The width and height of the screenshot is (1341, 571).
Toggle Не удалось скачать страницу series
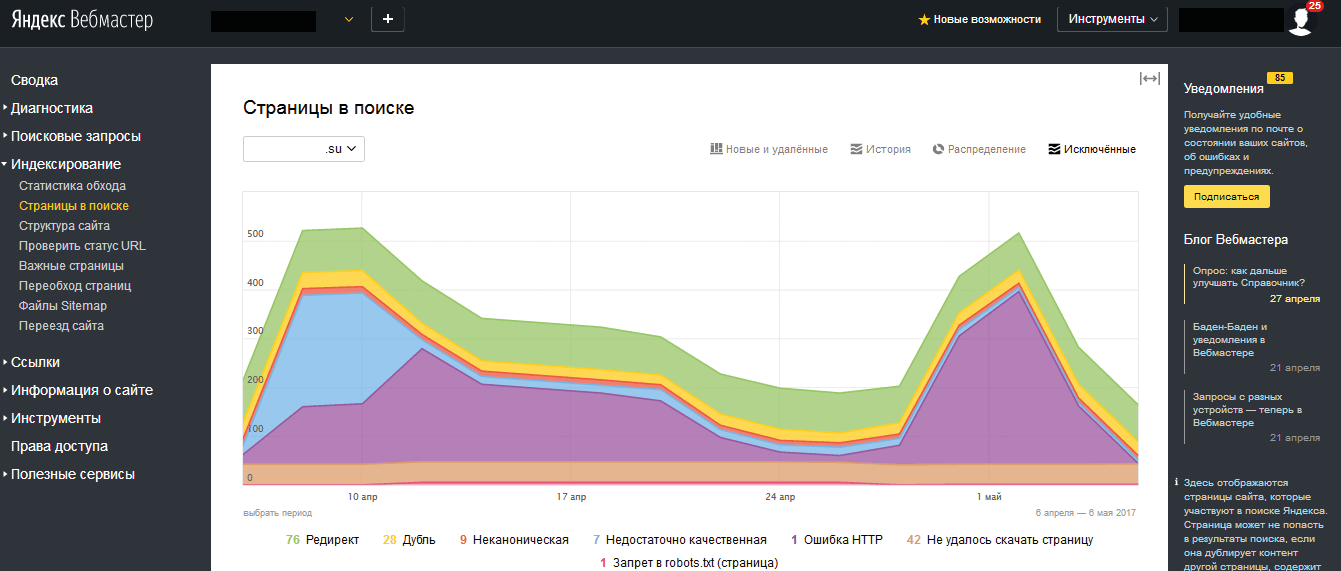(999, 540)
